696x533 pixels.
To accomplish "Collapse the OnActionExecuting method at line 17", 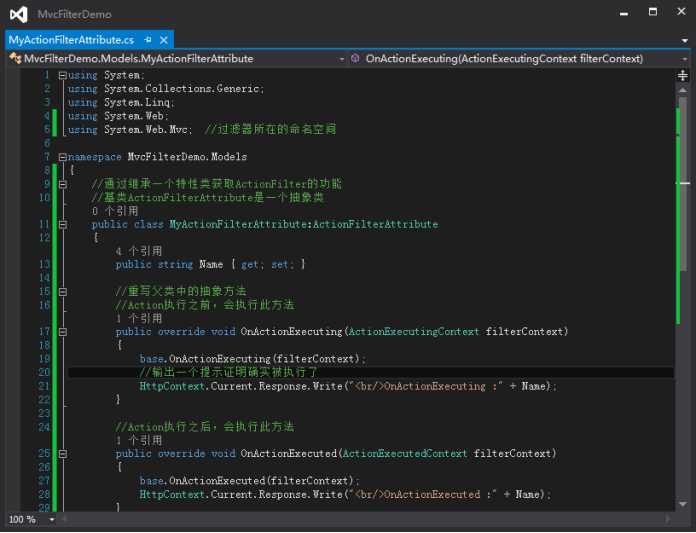I will click(63, 332).
